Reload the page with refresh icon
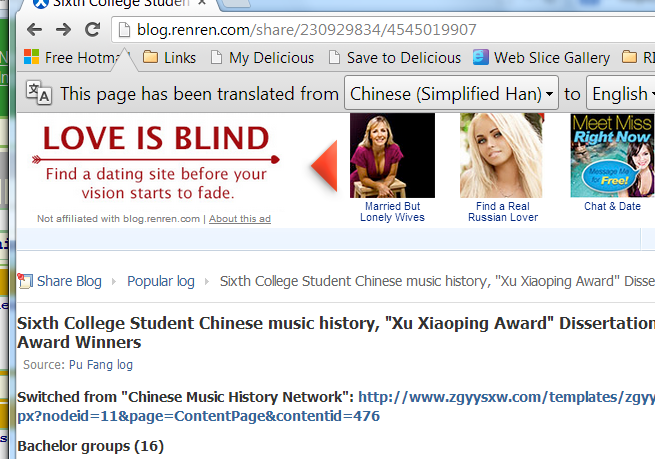655x459 pixels. 92,29
